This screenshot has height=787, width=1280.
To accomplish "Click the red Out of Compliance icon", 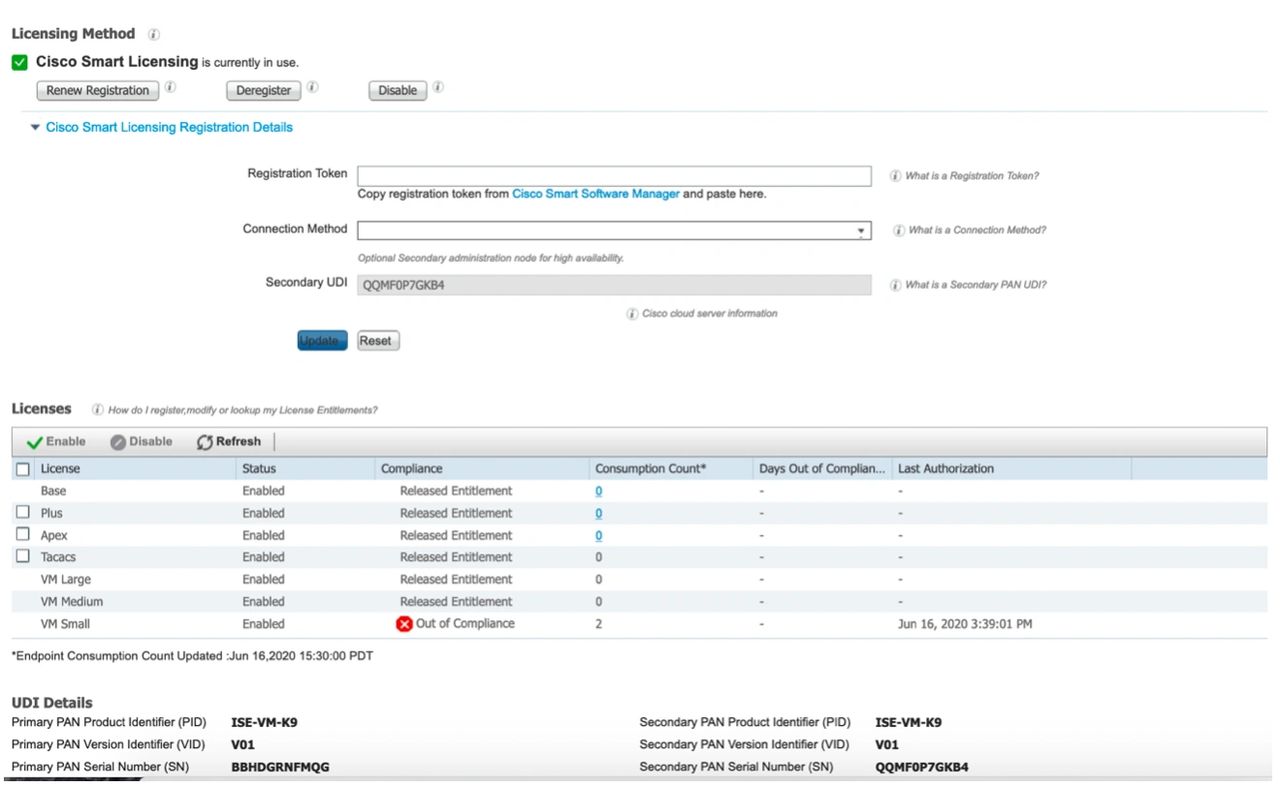I will (x=404, y=623).
